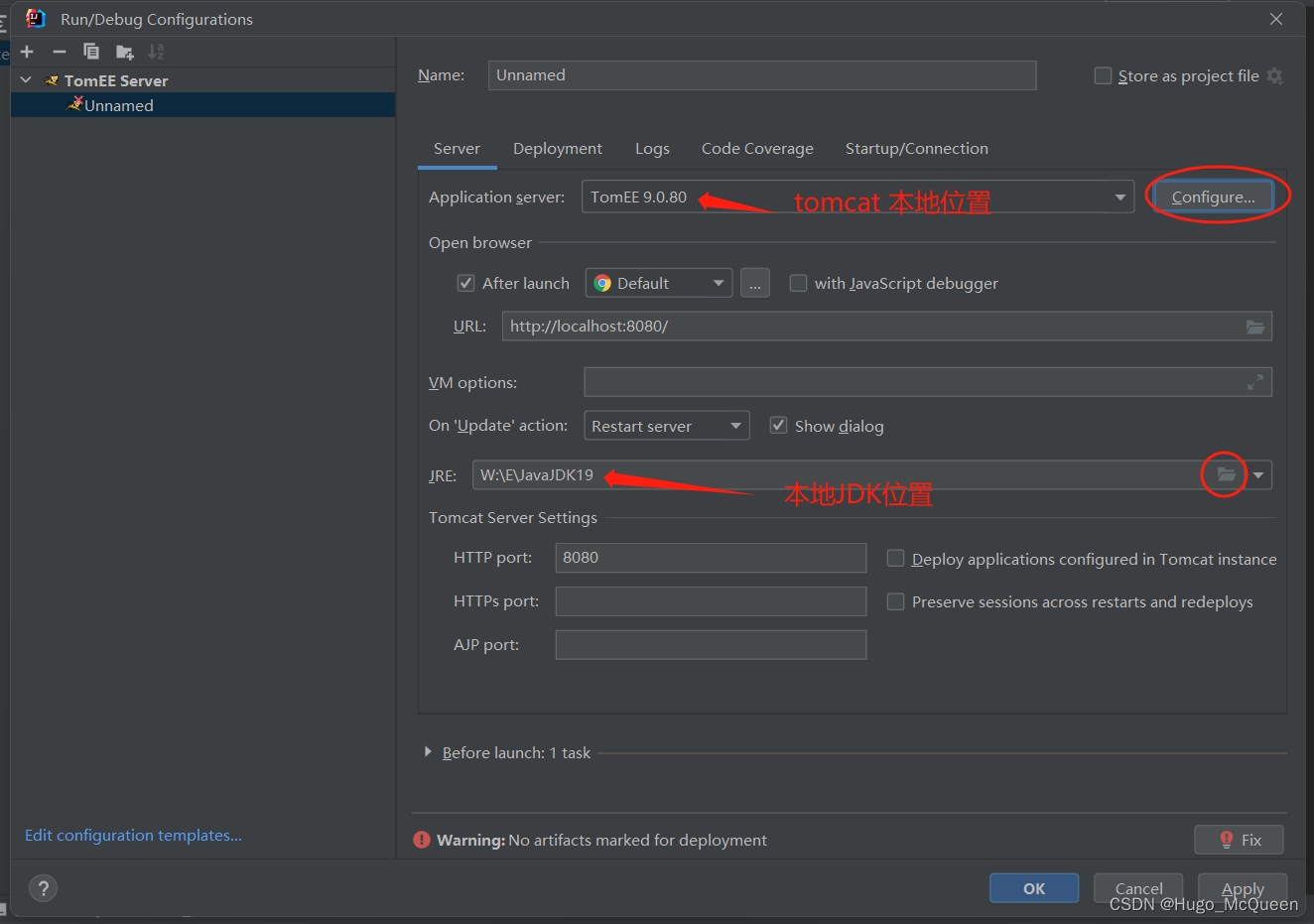Expand the VM options field

tap(1255, 382)
